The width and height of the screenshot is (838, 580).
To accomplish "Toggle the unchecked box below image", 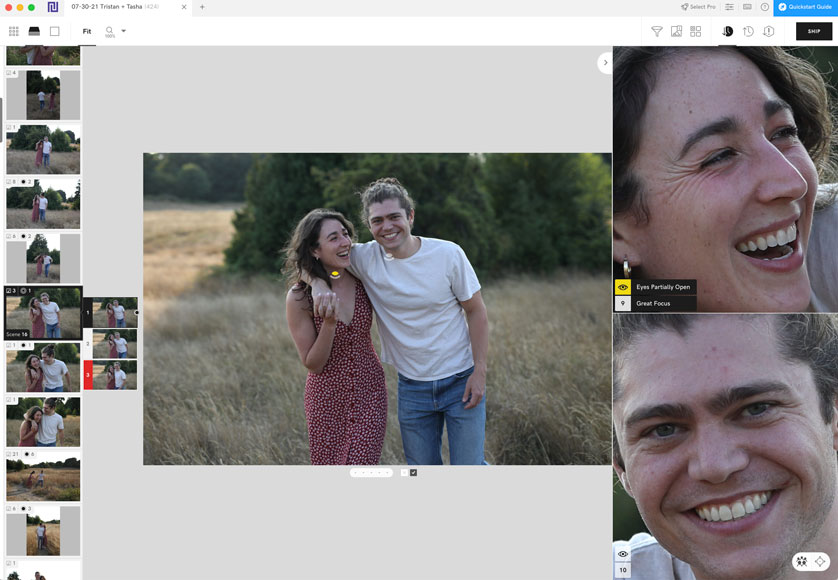I will (404, 473).
